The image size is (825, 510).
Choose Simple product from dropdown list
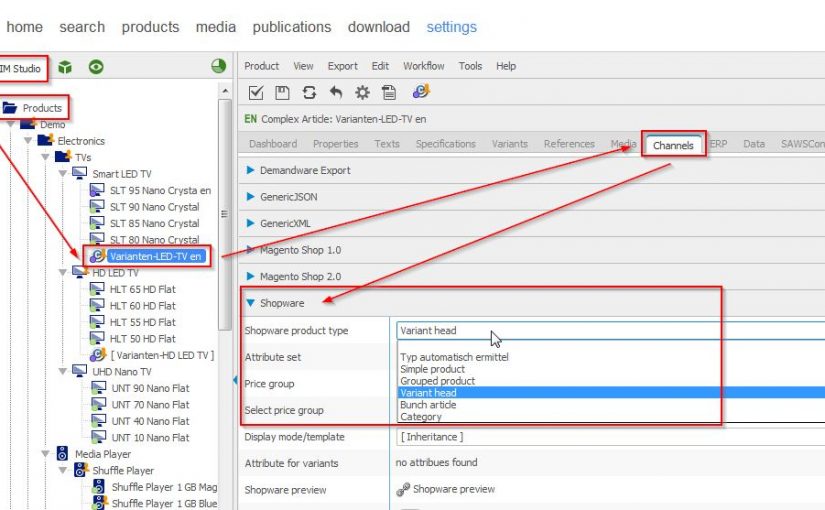pos(432,369)
